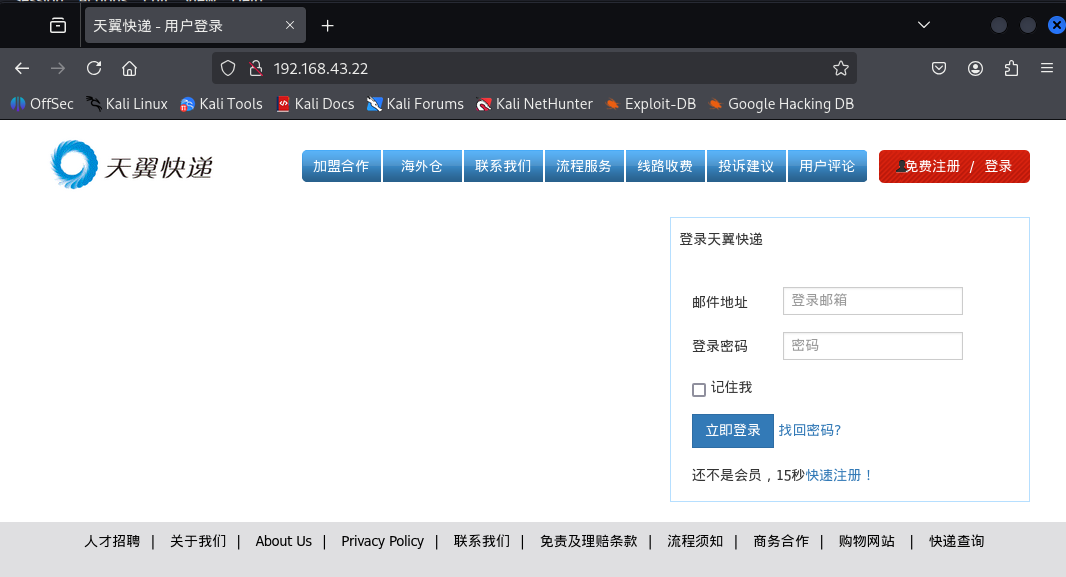The width and height of the screenshot is (1066, 577).
Task: Open the browser home page
Action: coord(129,69)
